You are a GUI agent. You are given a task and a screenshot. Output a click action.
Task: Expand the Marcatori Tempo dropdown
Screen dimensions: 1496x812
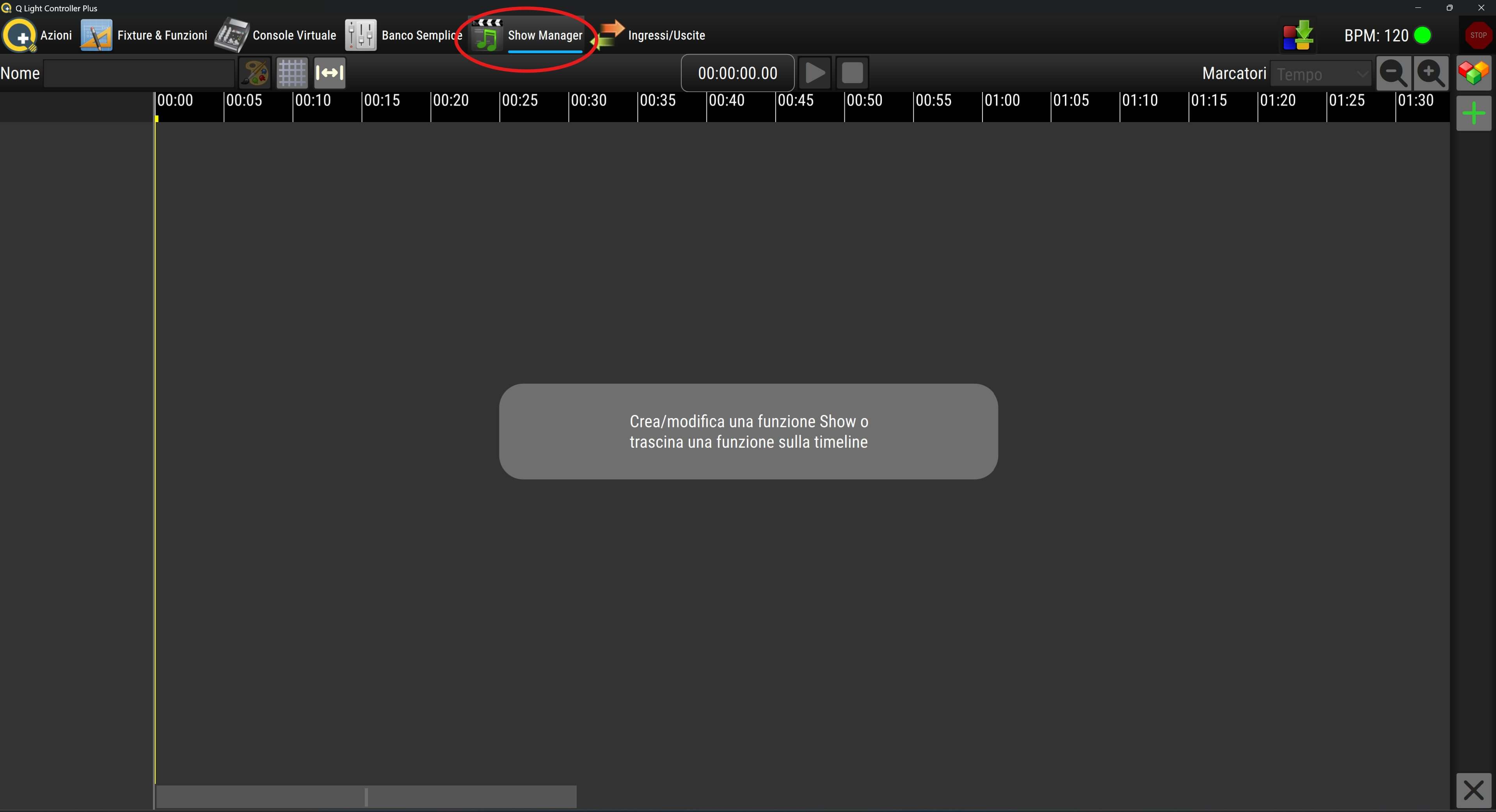(1321, 74)
